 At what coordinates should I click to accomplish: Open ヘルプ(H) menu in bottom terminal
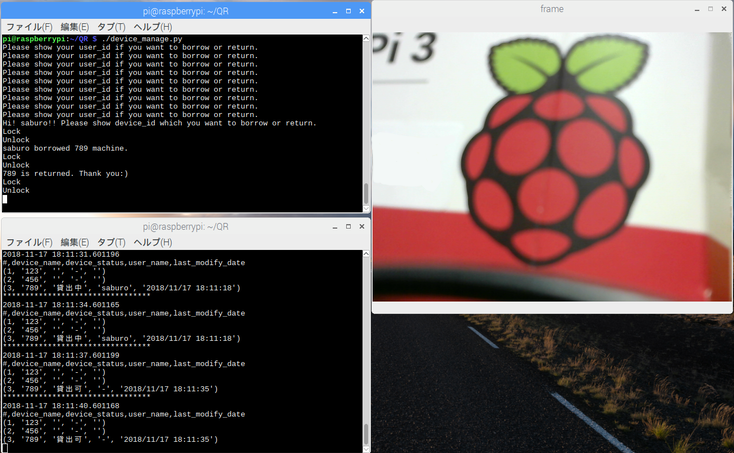[154, 242]
